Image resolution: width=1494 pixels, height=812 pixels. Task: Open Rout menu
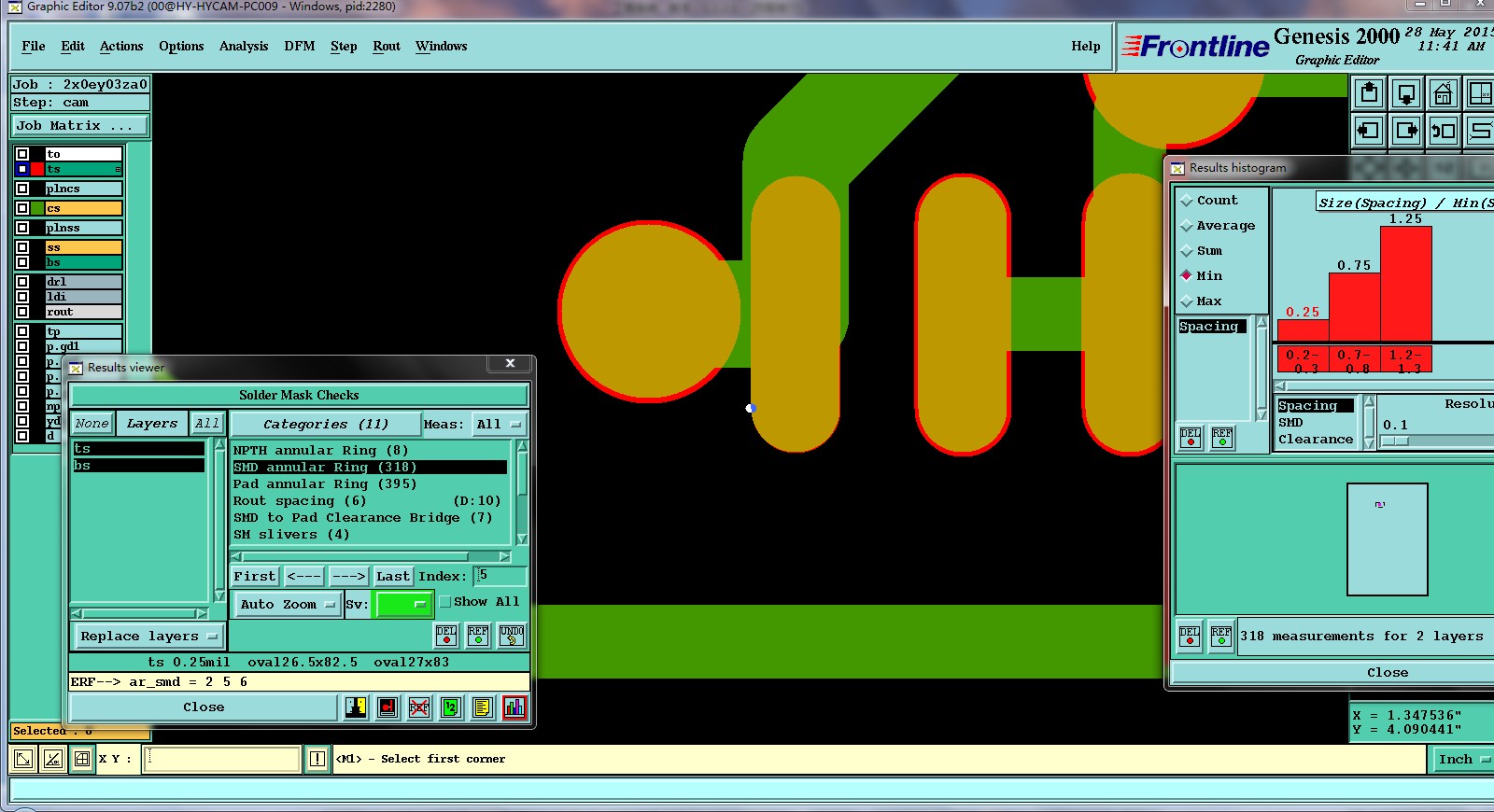[x=387, y=46]
